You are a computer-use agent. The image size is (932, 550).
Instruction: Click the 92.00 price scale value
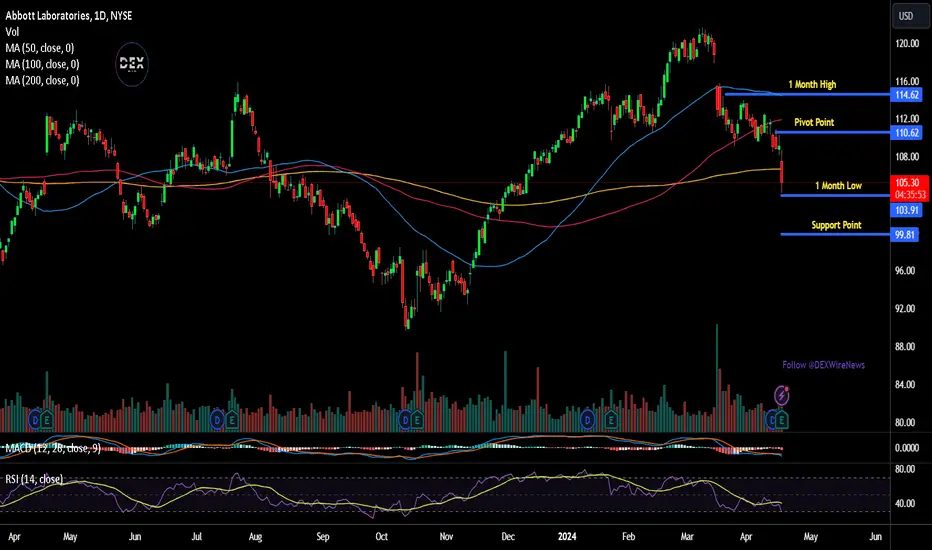[x=907, y=309]
